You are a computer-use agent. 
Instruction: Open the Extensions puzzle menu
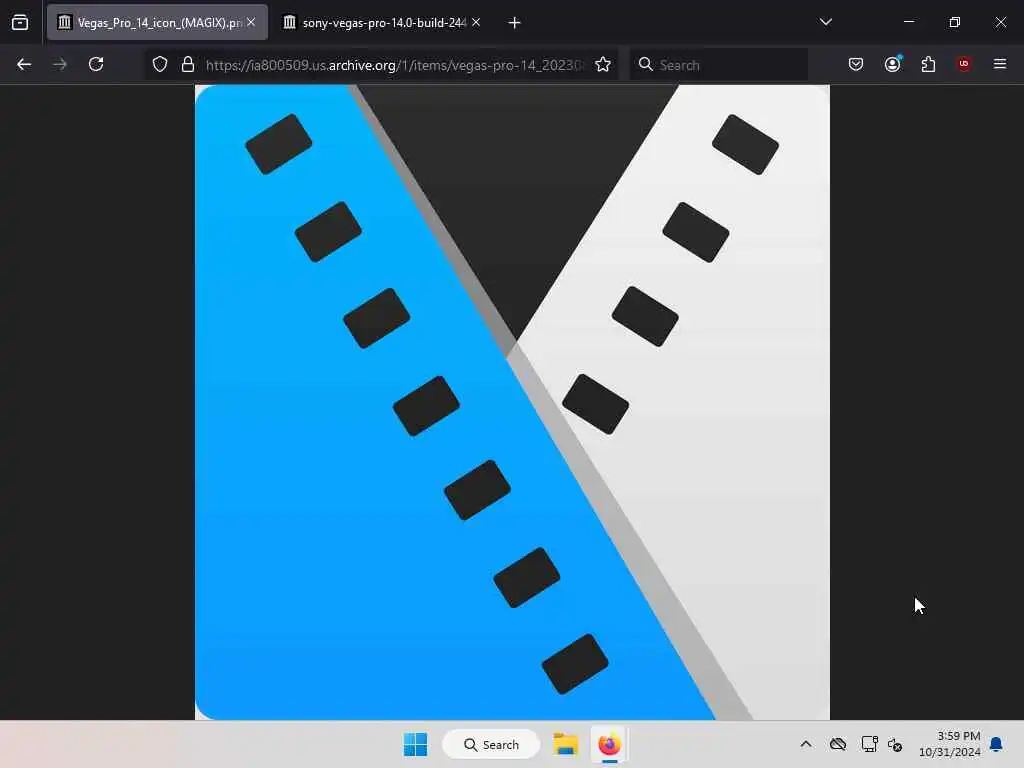928,64
